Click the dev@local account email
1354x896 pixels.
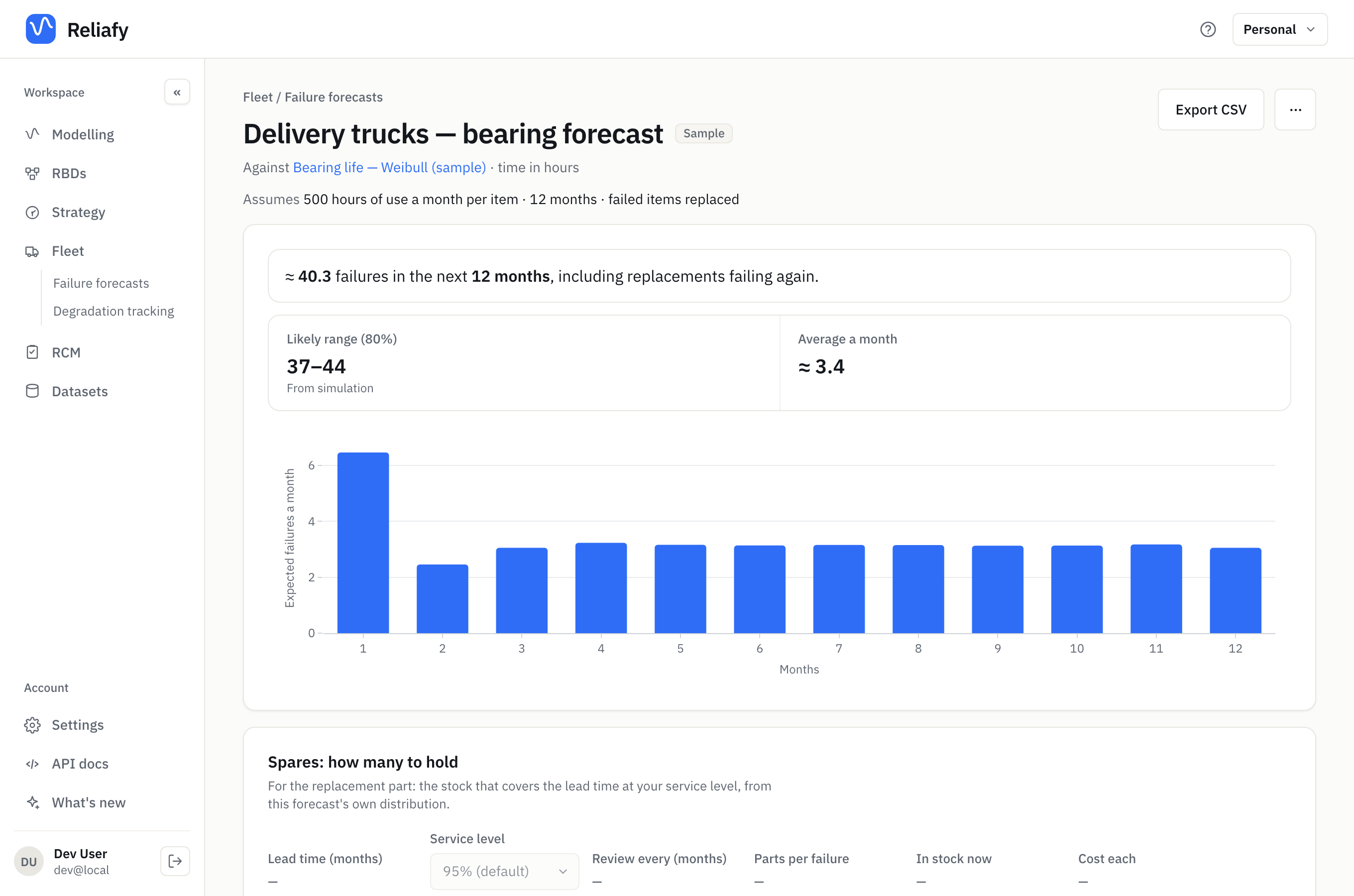[81, 870]
